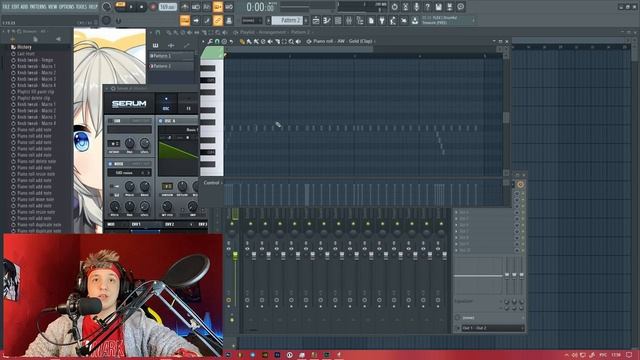Open the global snap selector dropdown
640x360 pixels.
(252, 20)
